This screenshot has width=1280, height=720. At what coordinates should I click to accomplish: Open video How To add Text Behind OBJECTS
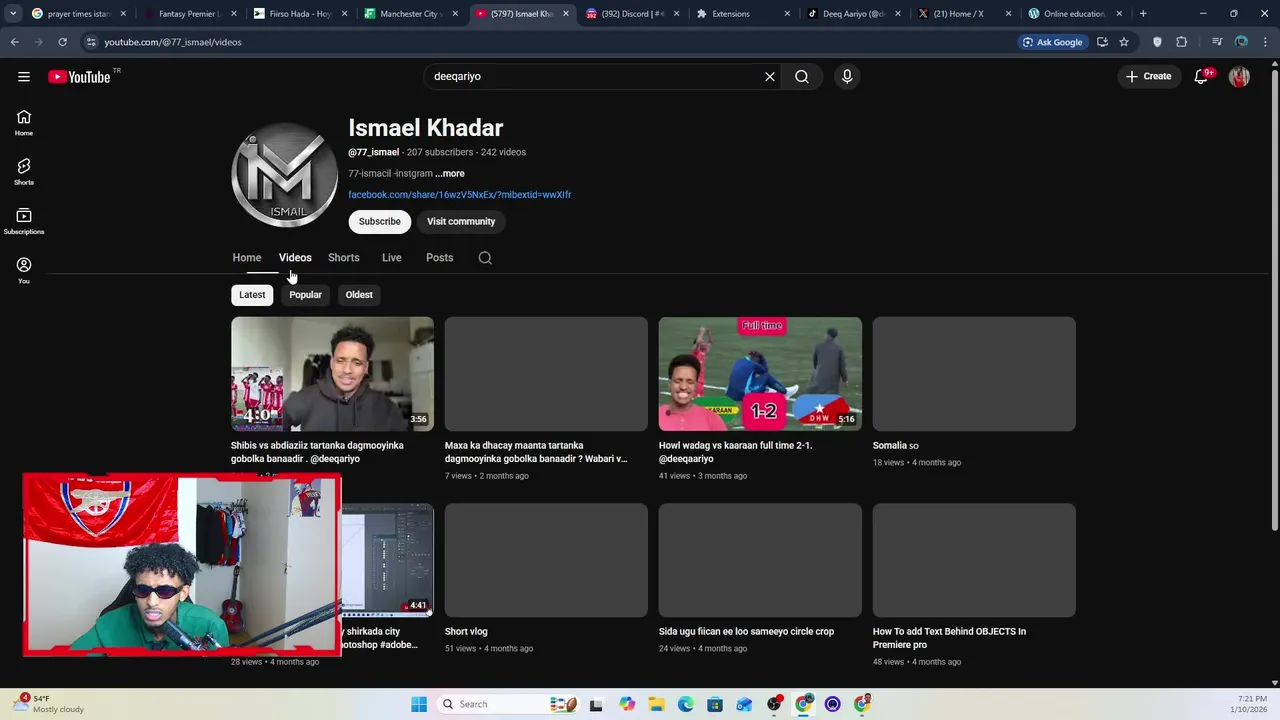(949, 638)
